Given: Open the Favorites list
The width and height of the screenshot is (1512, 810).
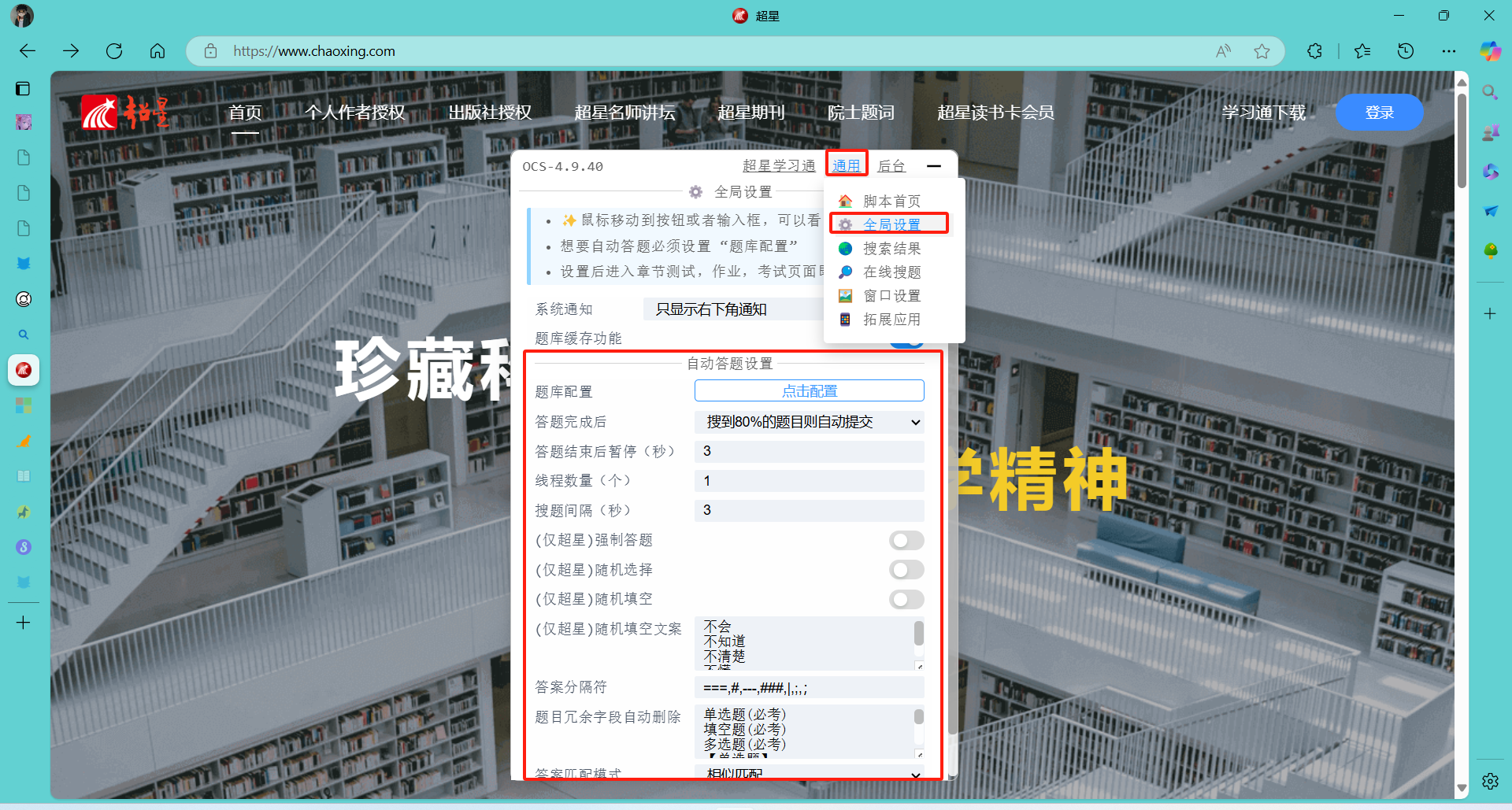Looking at the screenshot, I should tap(1362, 51).
